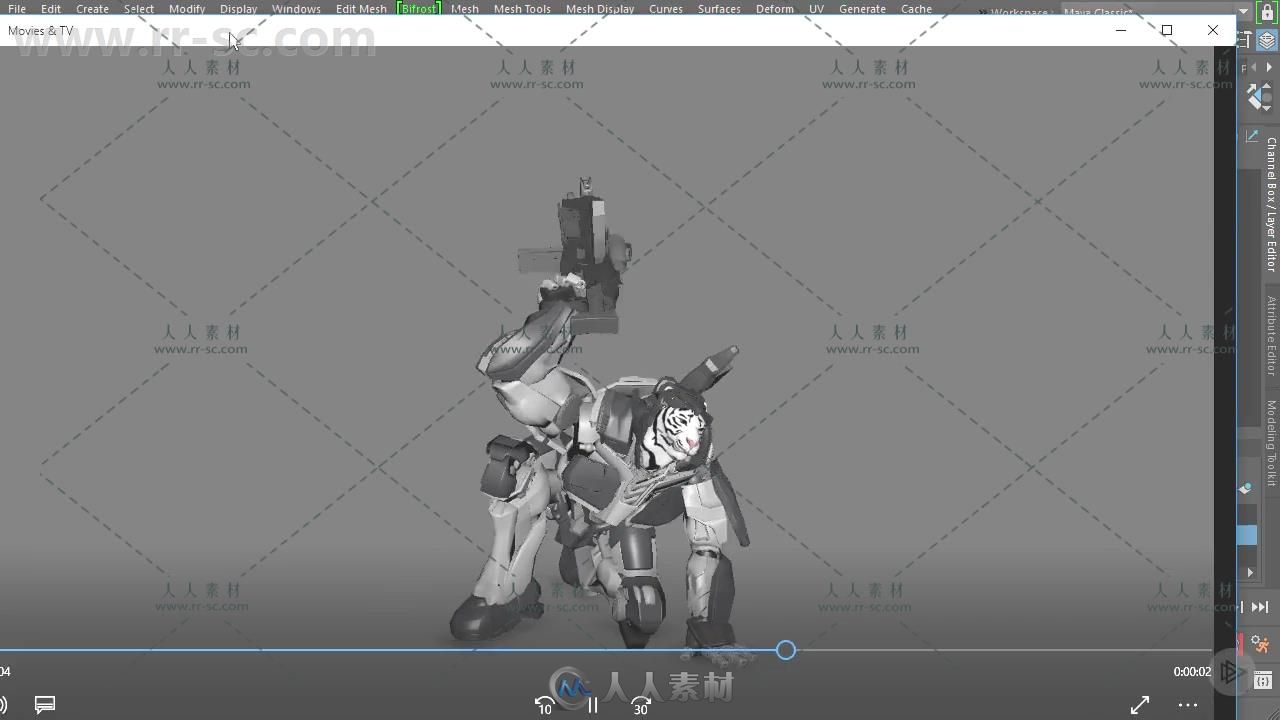Open the Display menu in Maya
Image resolution: width=1280 pixels, height=720 pixels.
(x=239, y=8)
